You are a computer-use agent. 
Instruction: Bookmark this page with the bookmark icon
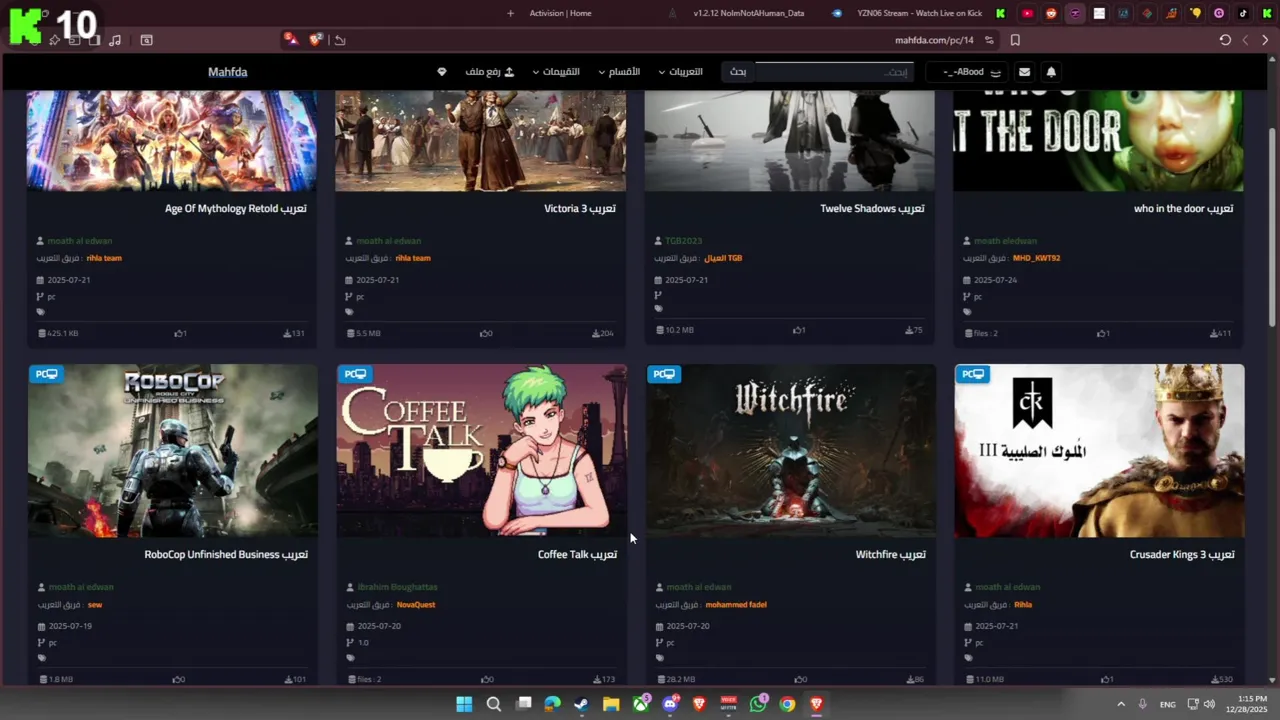[x=1015, y=40]
